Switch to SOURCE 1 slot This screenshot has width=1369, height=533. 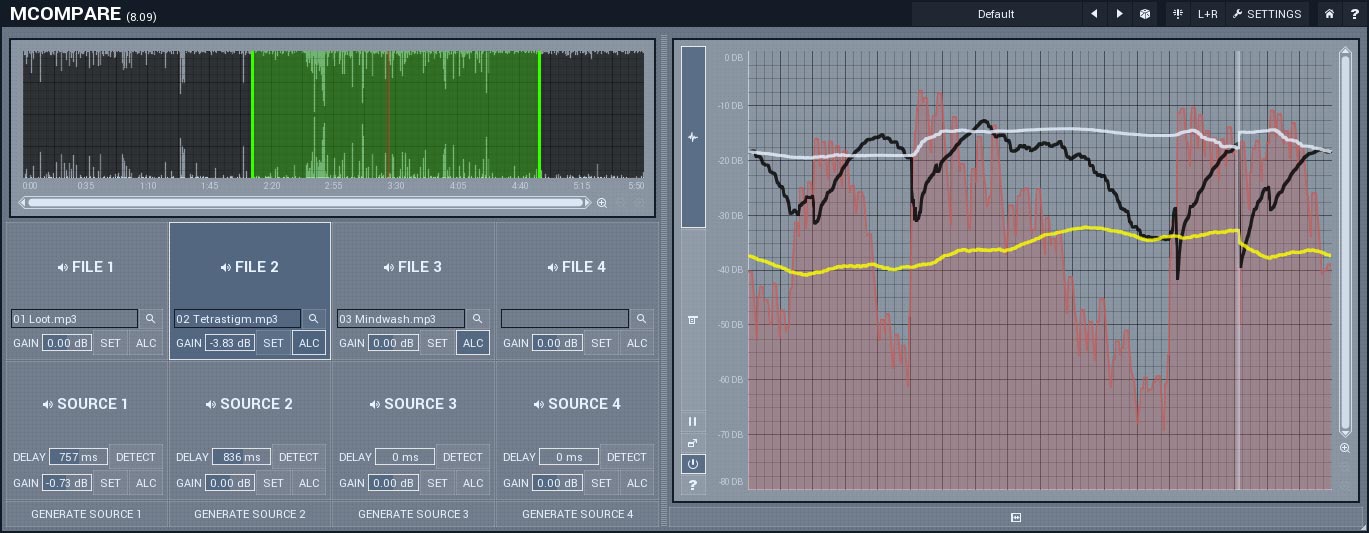[x=85, y=404]
